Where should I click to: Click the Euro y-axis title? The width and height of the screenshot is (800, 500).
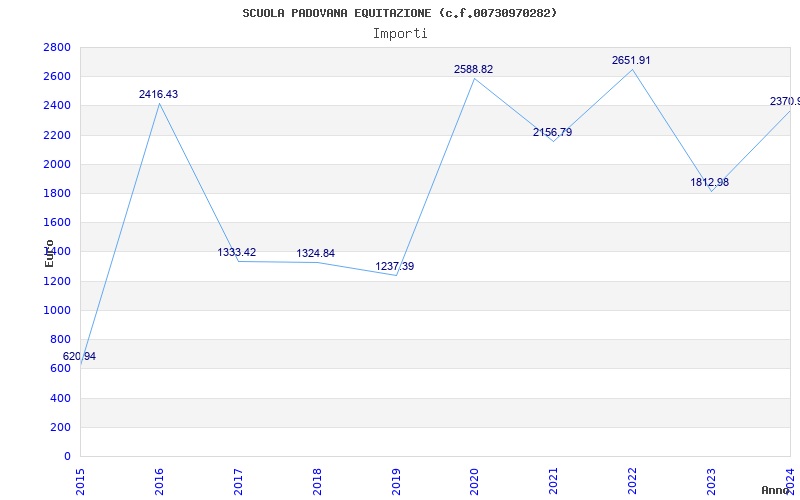coord(49,253)
